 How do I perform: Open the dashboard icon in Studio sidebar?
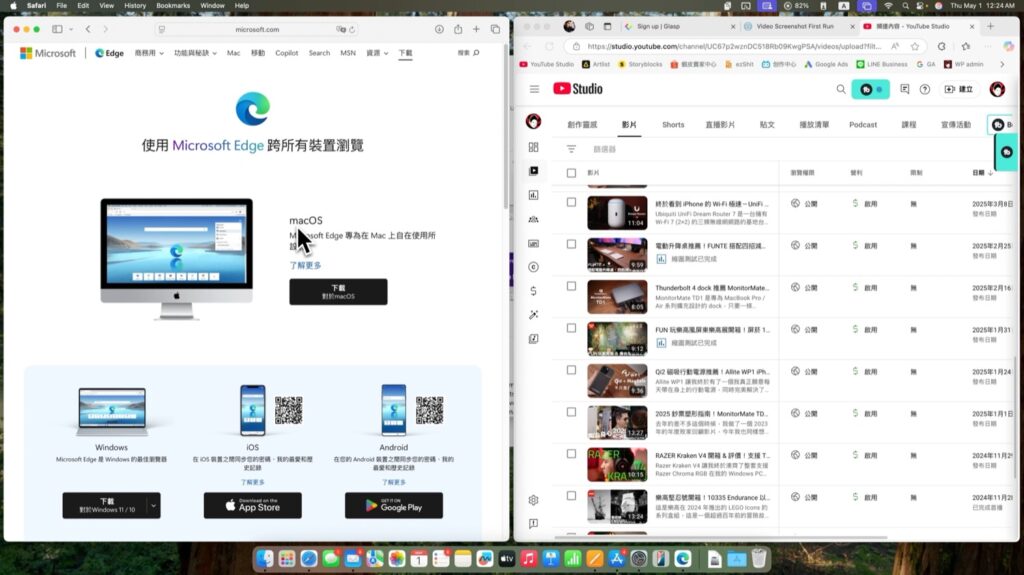pos(534,147)
